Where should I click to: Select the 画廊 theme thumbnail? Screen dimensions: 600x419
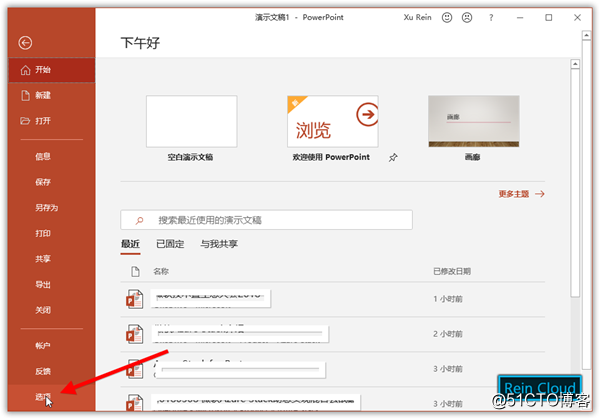(474, 121)
